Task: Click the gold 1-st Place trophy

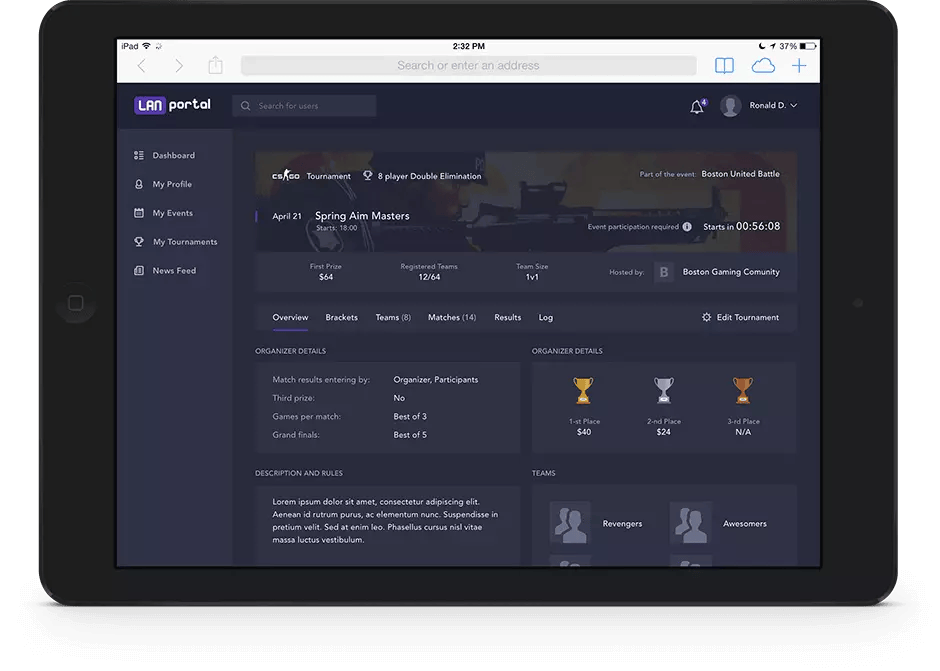Action: click(x=583, y=390)
